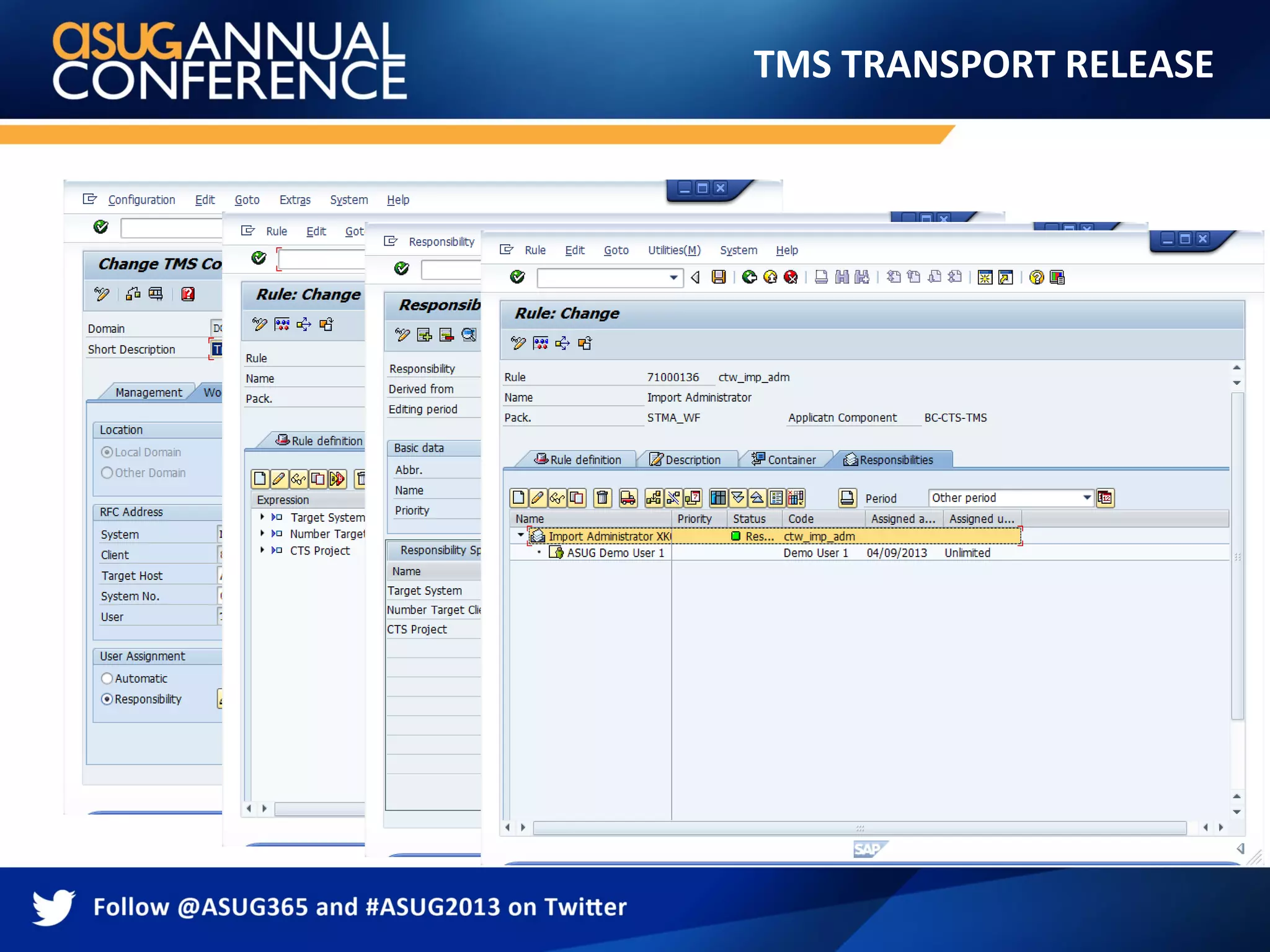Click the green Back arrow icon
The image size is (1270, 952).
(x=749, y=277)
